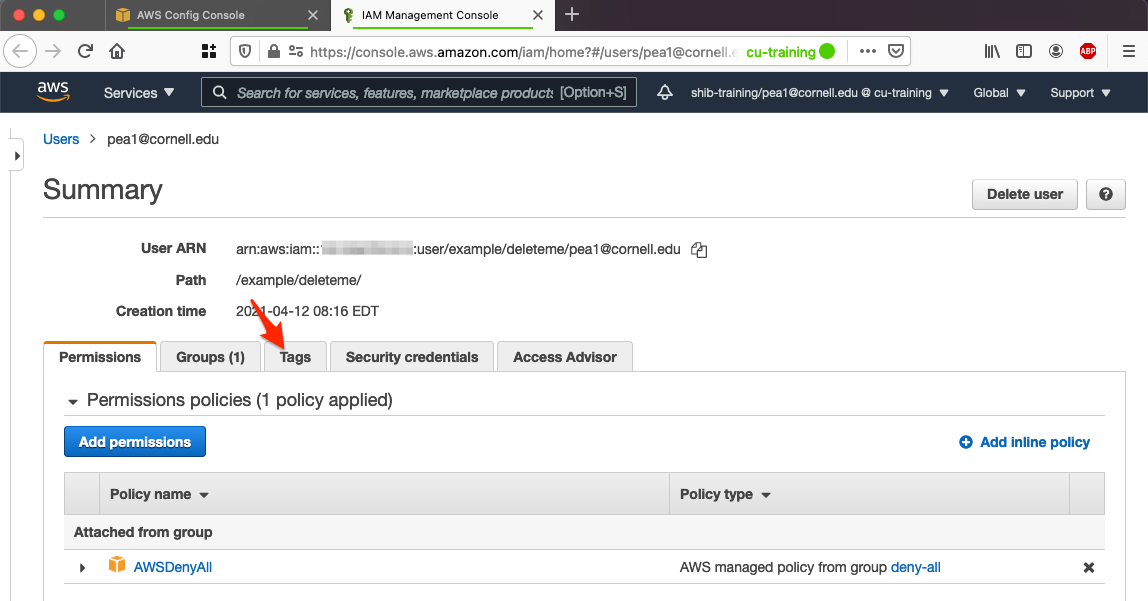Sort by the Policy name column
The image size is (1148, 601).
coord(159,494)
